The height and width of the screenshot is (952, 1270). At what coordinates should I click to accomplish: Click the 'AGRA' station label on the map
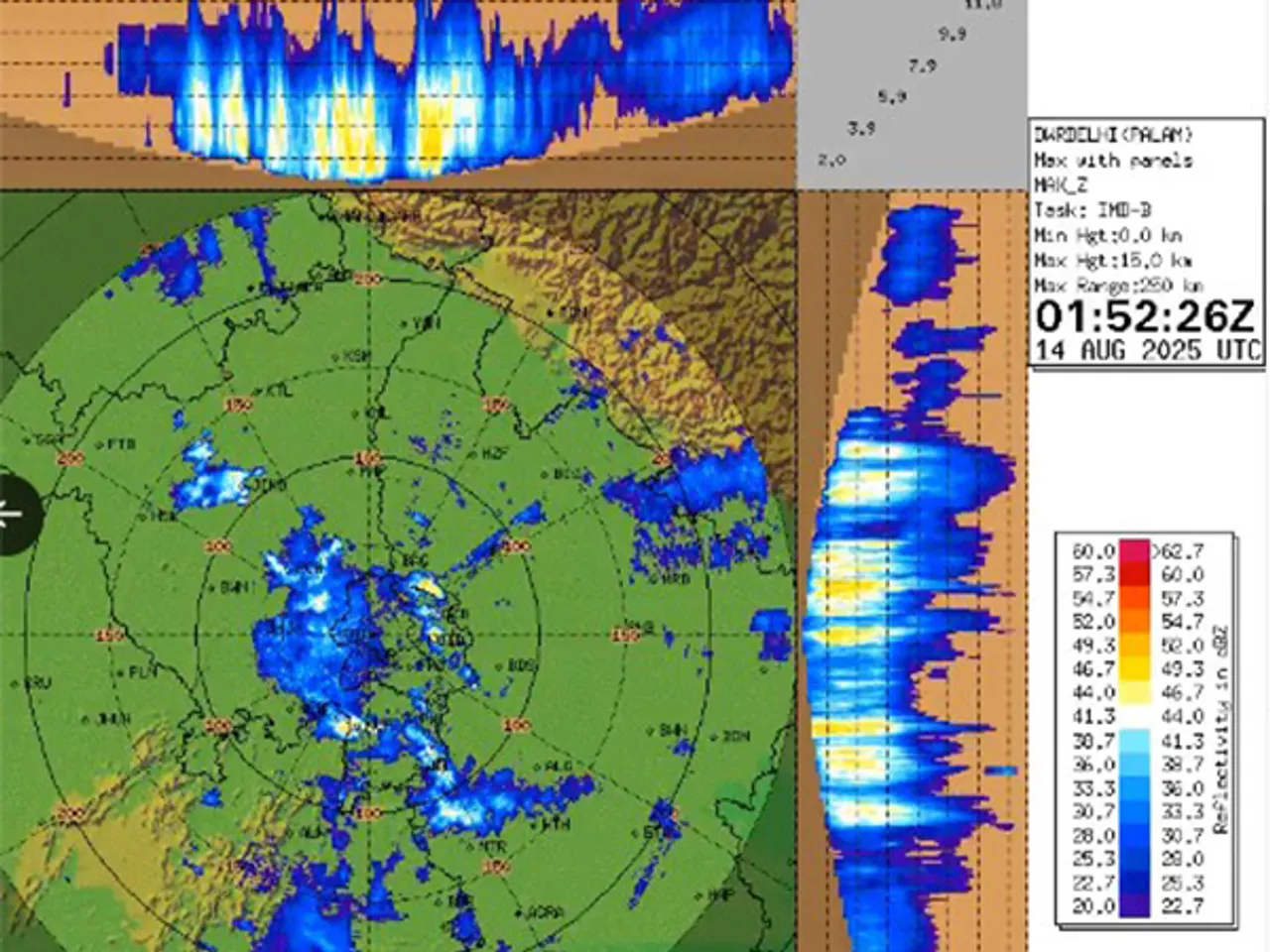(545, 911)
